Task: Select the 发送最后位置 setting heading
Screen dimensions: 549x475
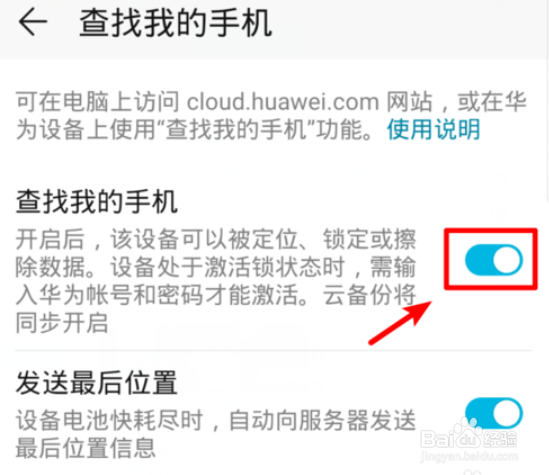Action: click(97, 383)
